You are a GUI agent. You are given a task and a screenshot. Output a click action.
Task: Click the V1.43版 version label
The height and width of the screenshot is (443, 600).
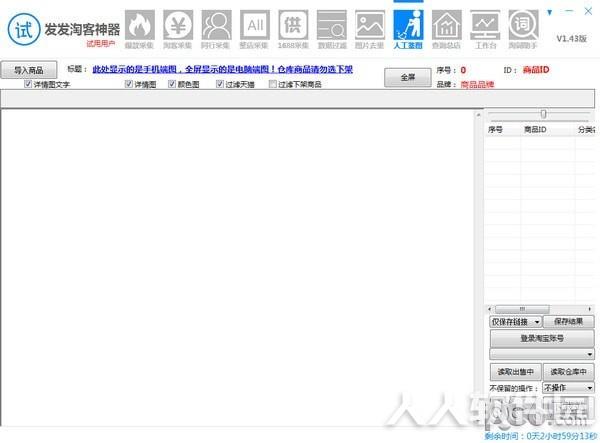(572, 39)
